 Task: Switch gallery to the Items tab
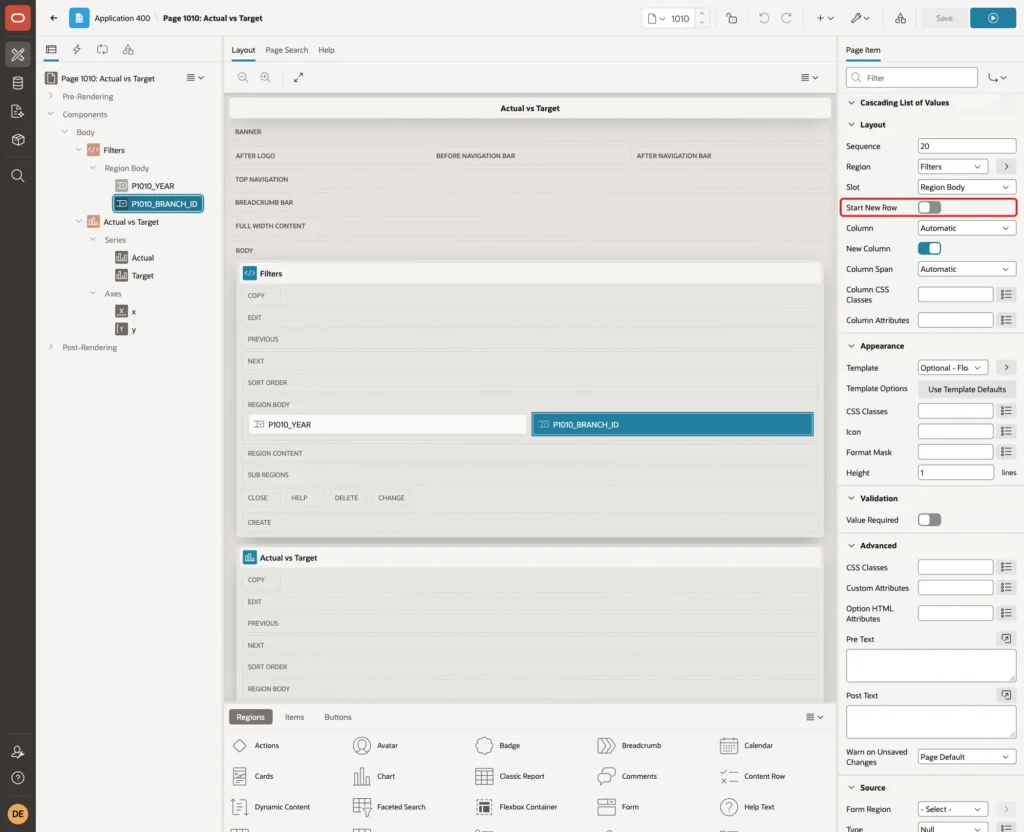tap(295, 717)
